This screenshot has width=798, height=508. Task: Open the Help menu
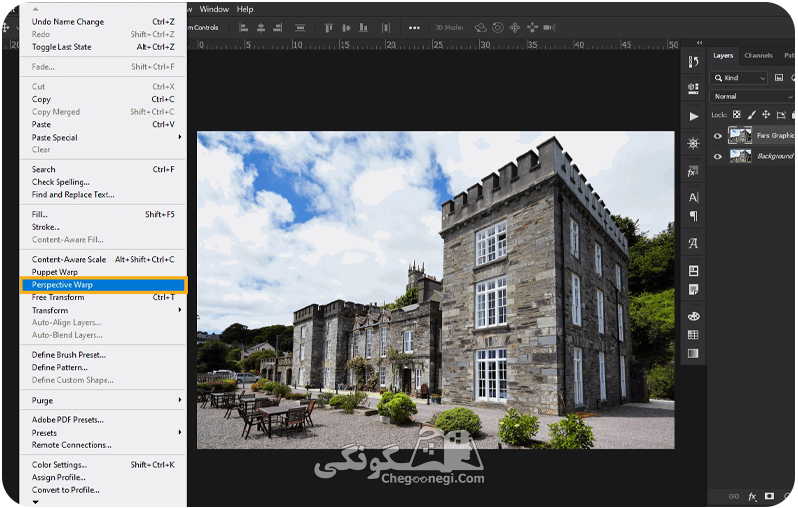[245, 9]
